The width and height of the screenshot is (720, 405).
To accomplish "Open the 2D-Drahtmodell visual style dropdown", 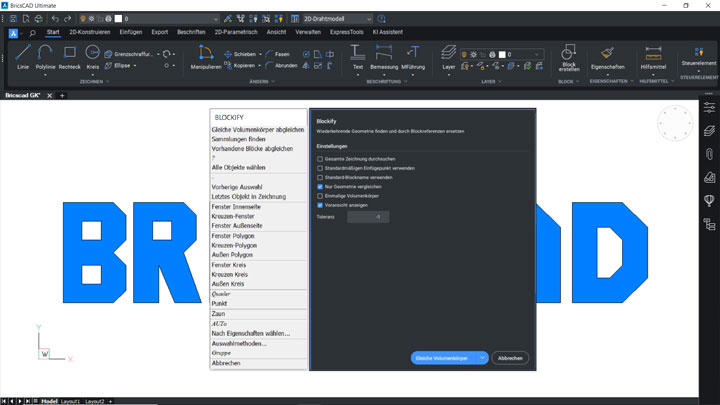I will tap(337, 19).
